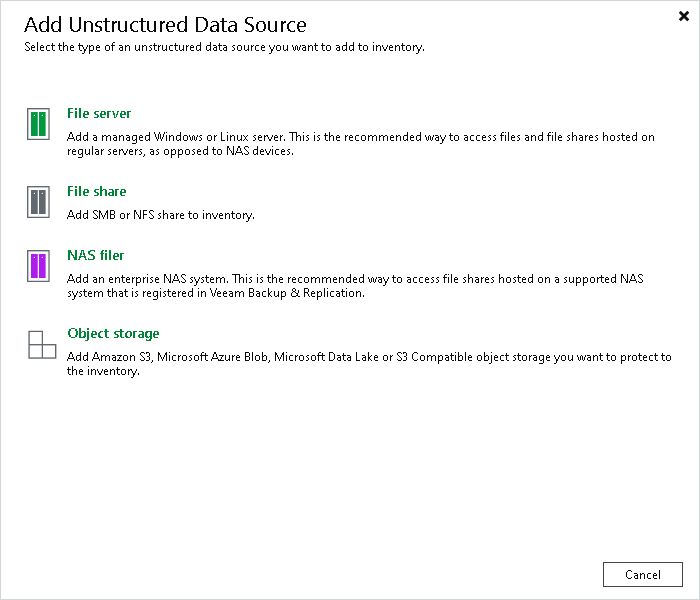The width and height of the screenshot is (700, 600).
Task: Pick the Object storage heading link
Action: click(113, 333)
